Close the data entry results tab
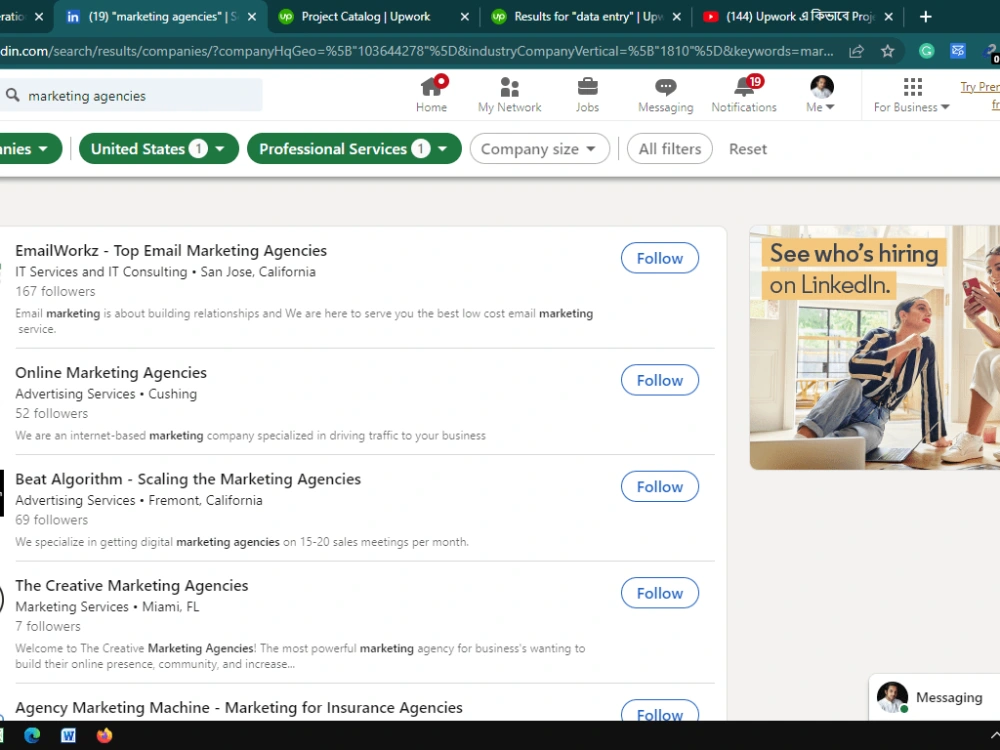 (x=677, y=17)
